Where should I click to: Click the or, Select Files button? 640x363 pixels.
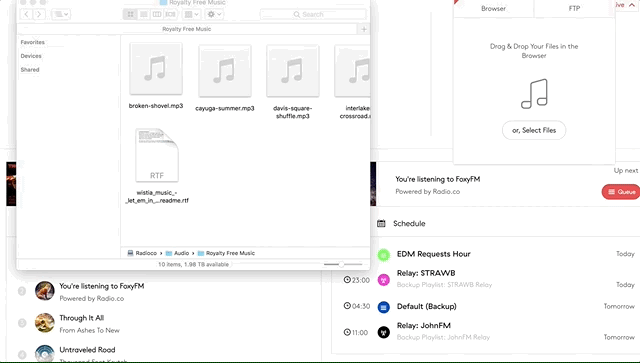[534, 130]
